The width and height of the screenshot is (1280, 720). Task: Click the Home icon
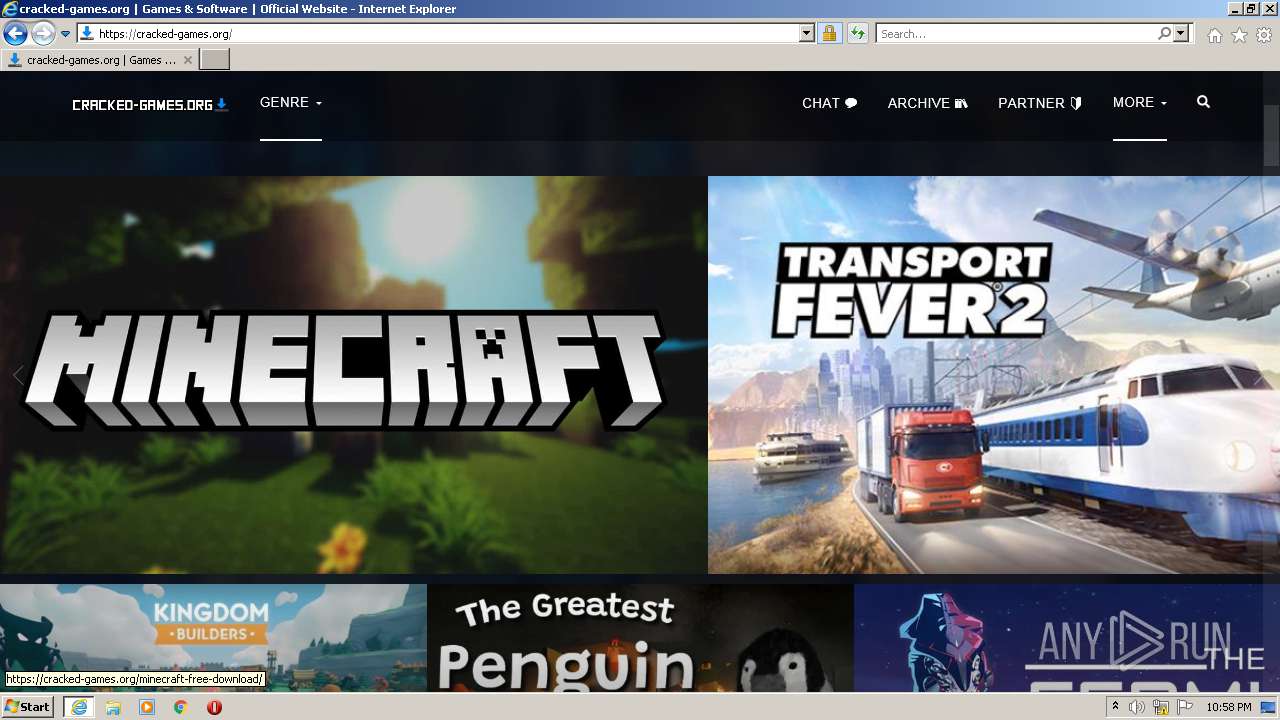[1214, 35]
